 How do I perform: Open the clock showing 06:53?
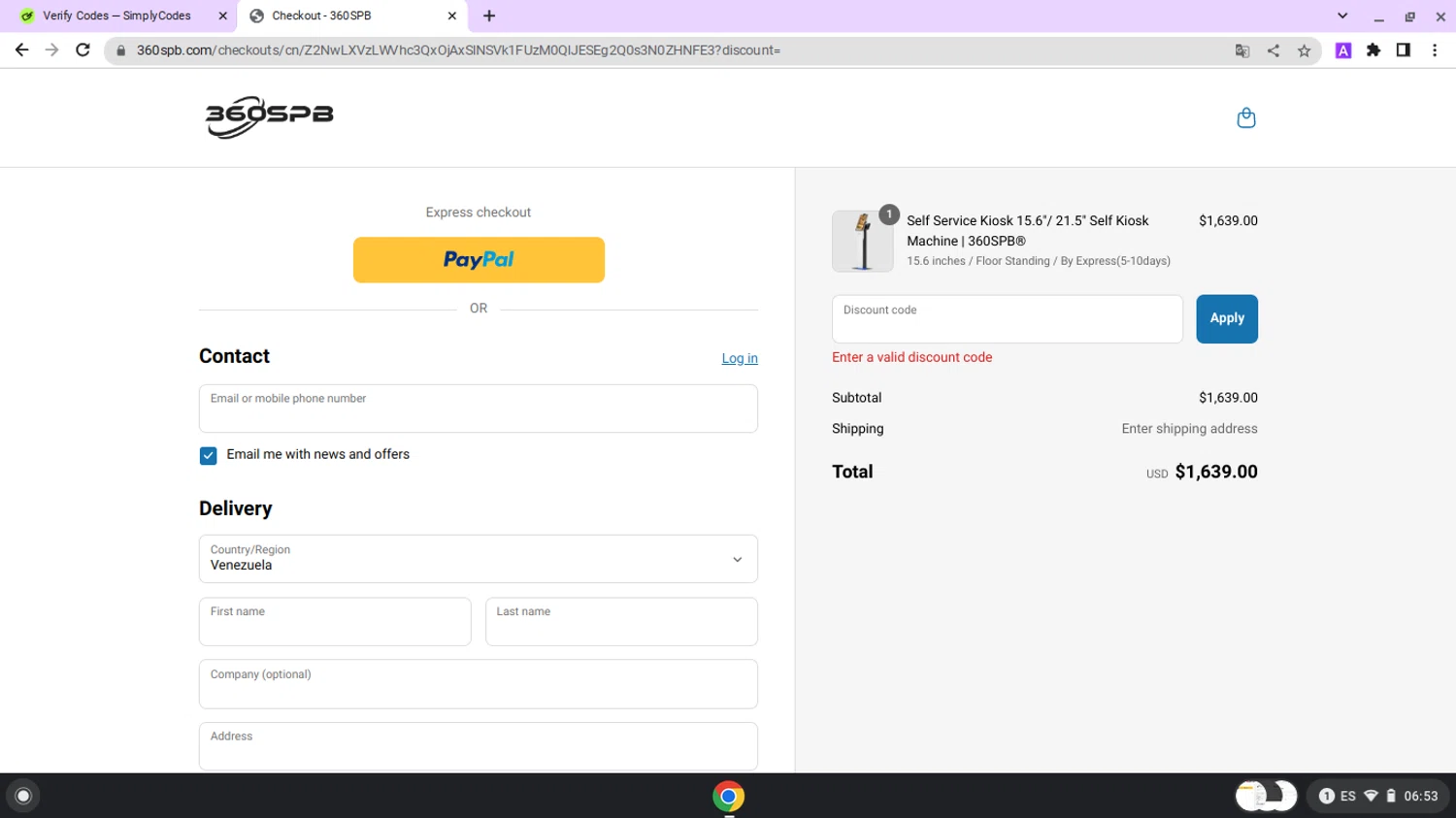tap(1421, 796)
